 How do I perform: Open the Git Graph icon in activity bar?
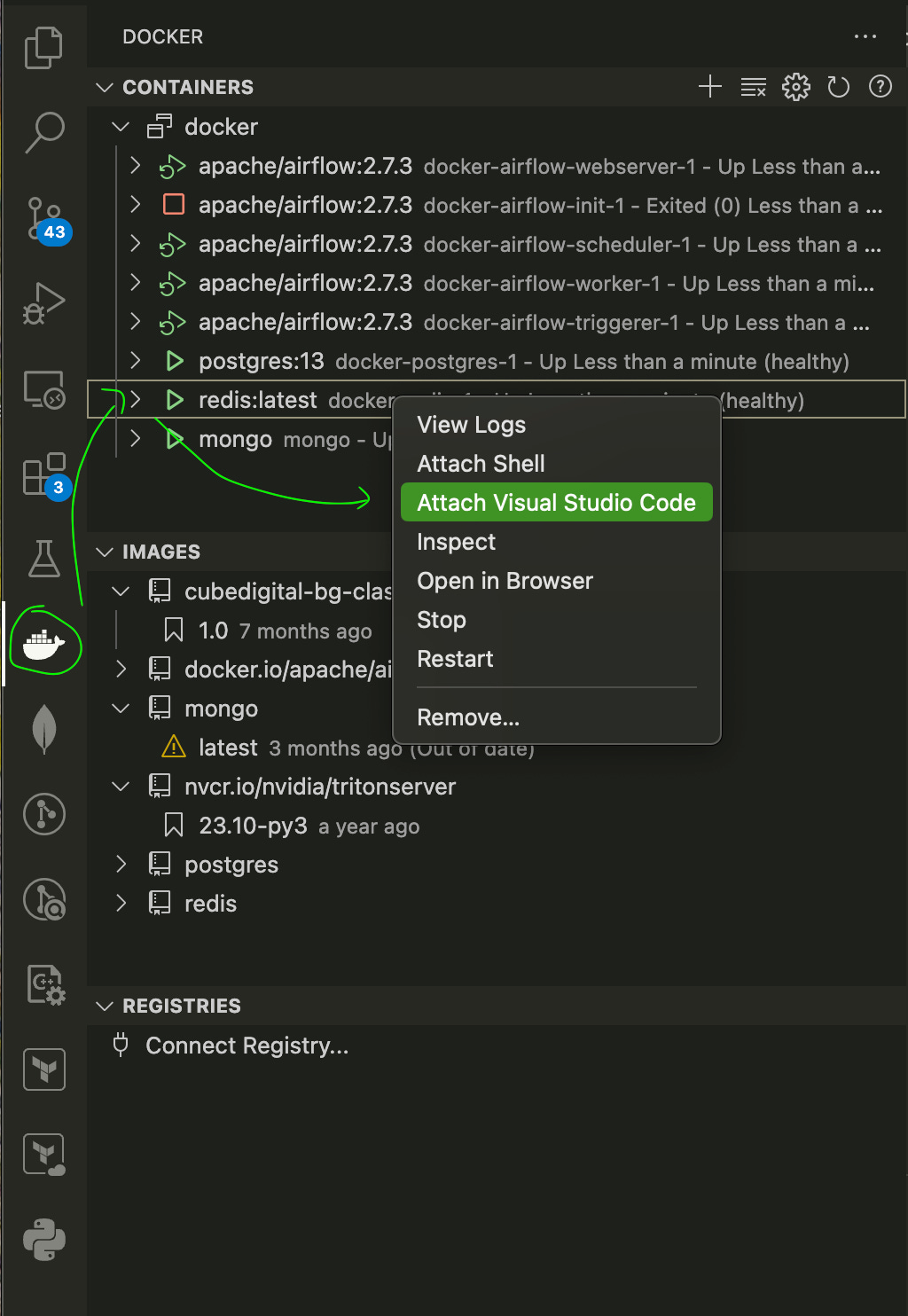pos(43,814)
